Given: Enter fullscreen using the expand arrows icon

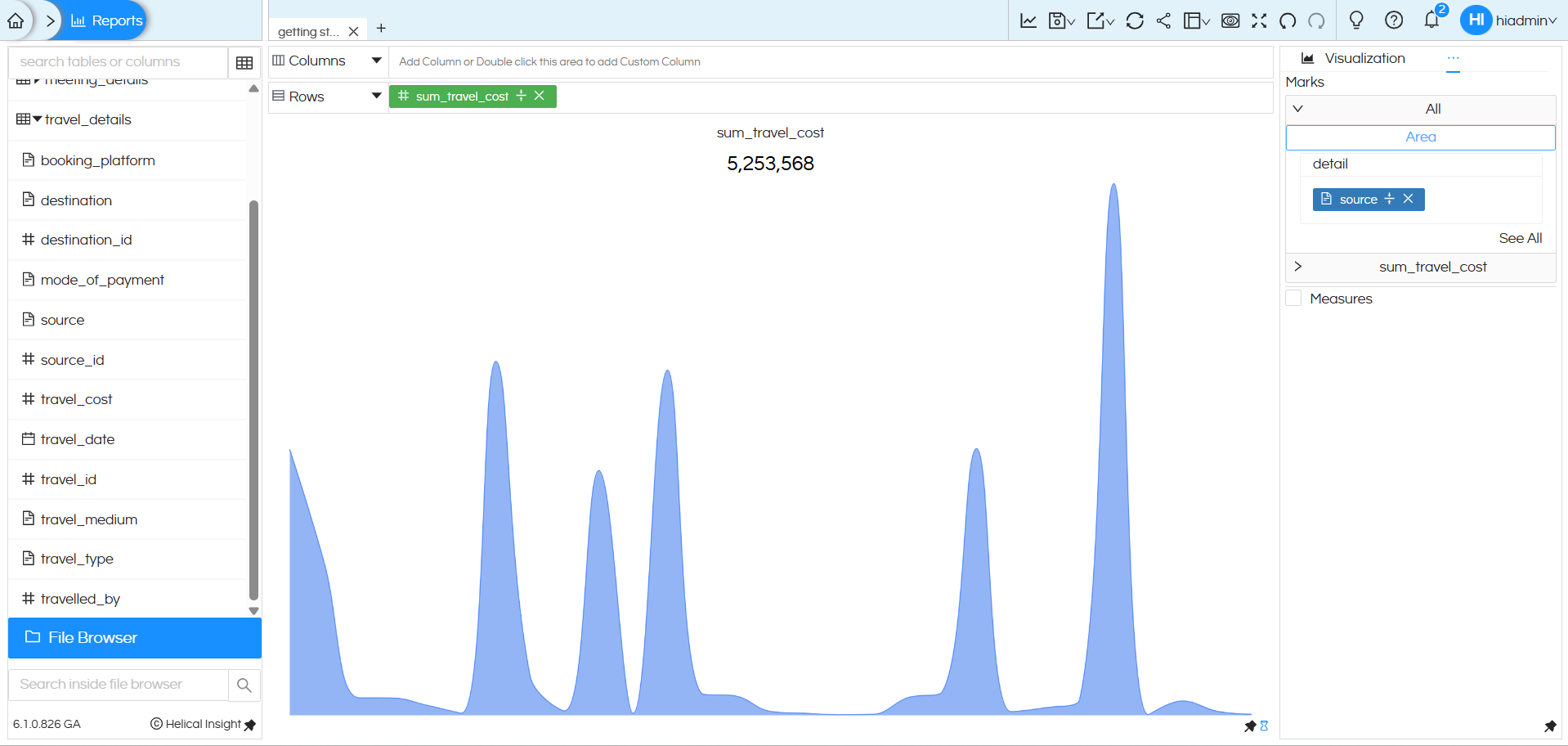Looking at the screenshot, I should [1259, 20].
